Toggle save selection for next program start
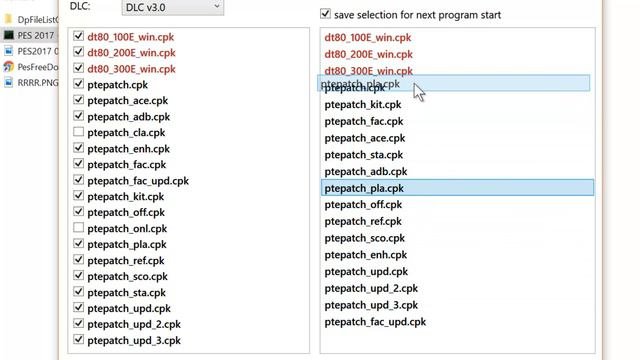640x360 pixels. [x=325, y=13]
